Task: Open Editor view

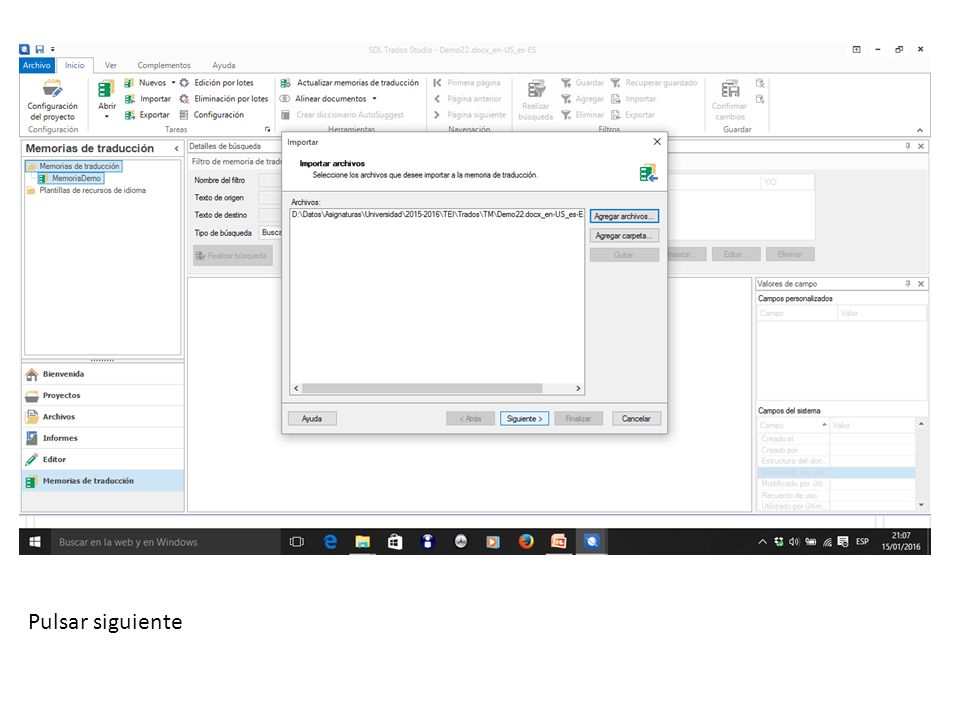Action: coord(103,460)
